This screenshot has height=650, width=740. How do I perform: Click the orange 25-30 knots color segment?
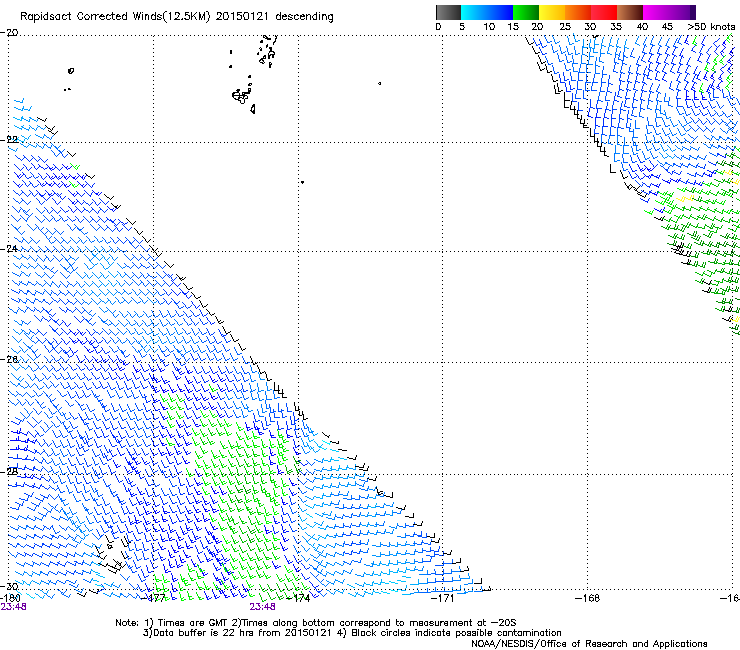coord(578,12)
